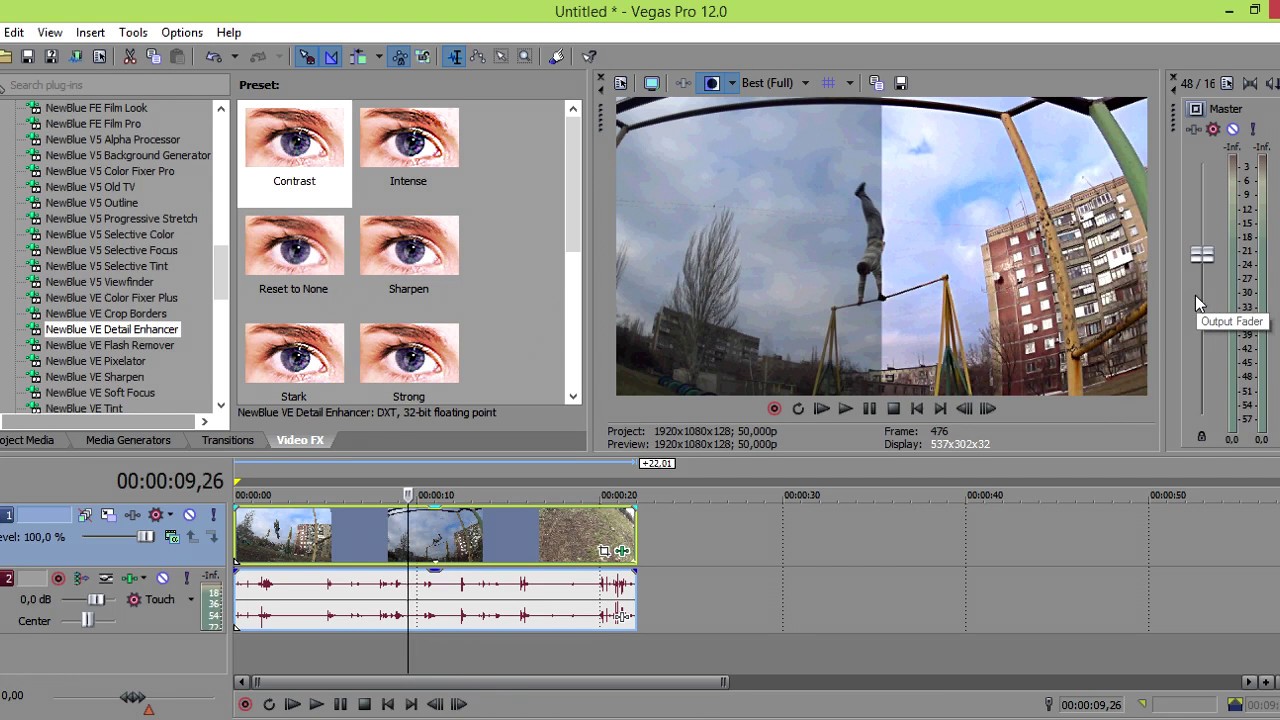1280x720 pixels.
Task: Open track 1 automation settings dropdown
Action: pos(170,515)
